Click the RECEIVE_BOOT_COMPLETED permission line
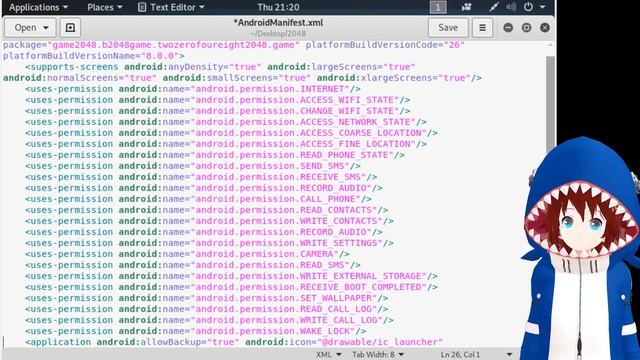The height and width of the screenshot is (360, 640). click(x=231, y=287)
